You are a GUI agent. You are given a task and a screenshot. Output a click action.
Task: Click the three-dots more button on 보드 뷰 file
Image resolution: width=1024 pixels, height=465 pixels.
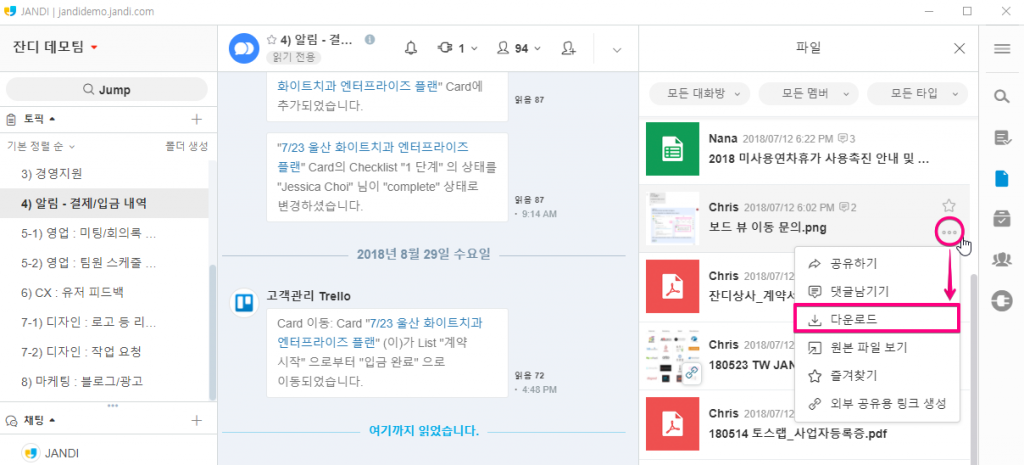tap(949, 233)
